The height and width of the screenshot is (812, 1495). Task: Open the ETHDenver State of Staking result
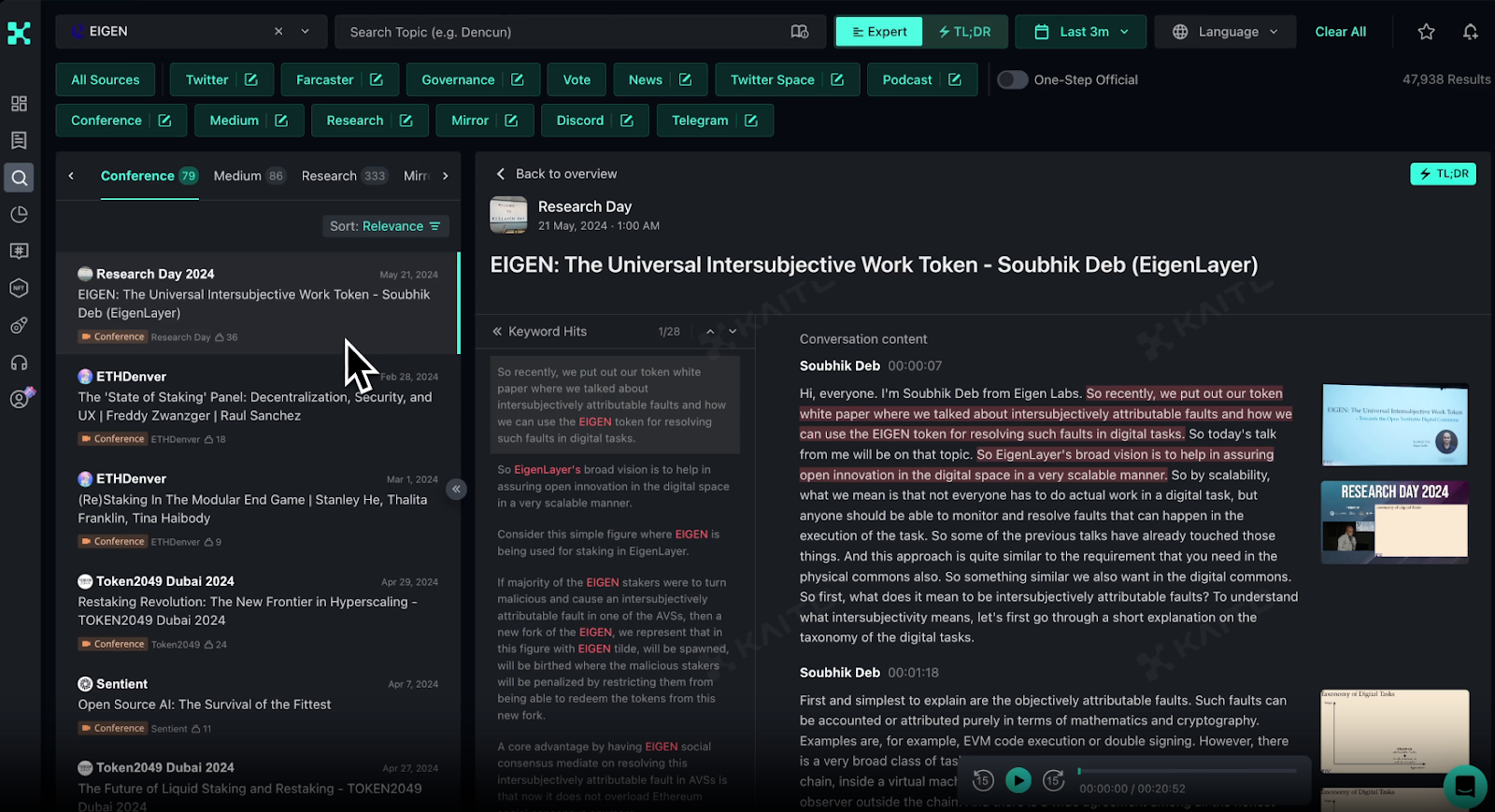(257, 406)
